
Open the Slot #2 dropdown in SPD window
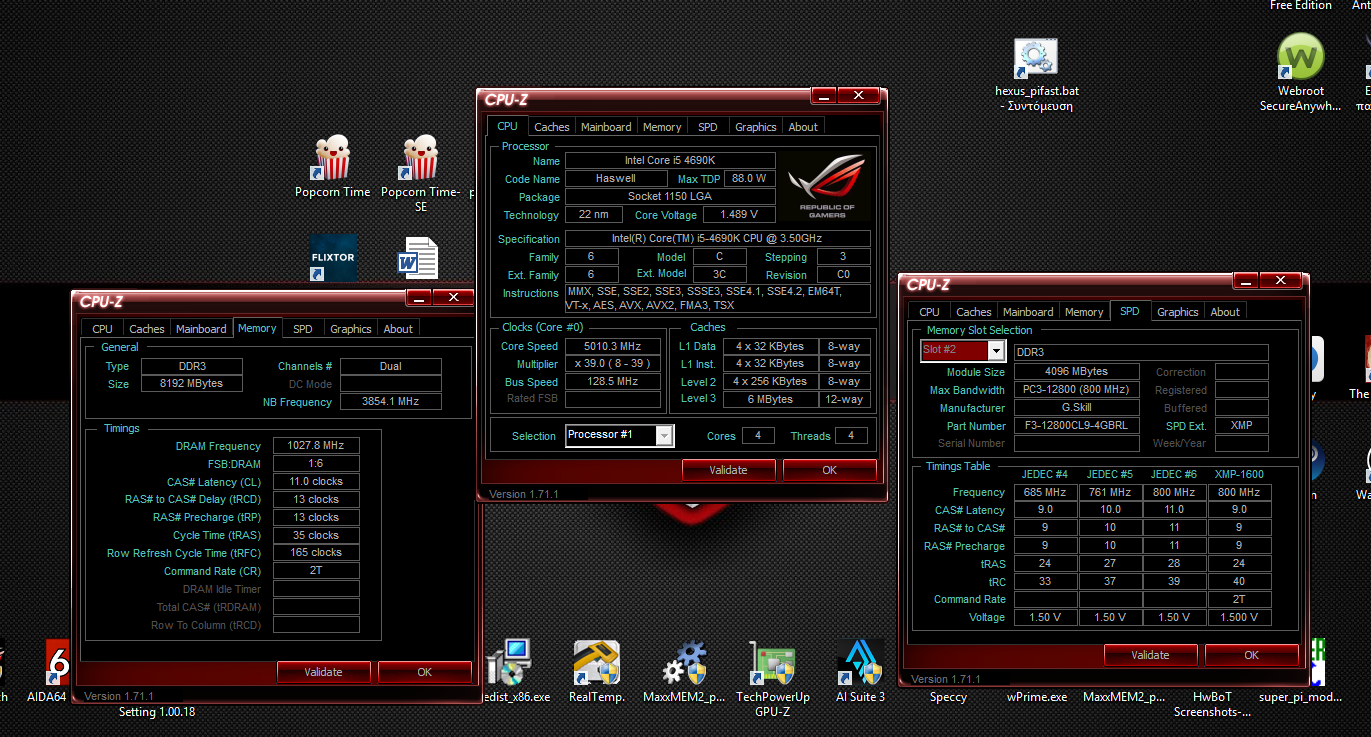coord(996,351)
